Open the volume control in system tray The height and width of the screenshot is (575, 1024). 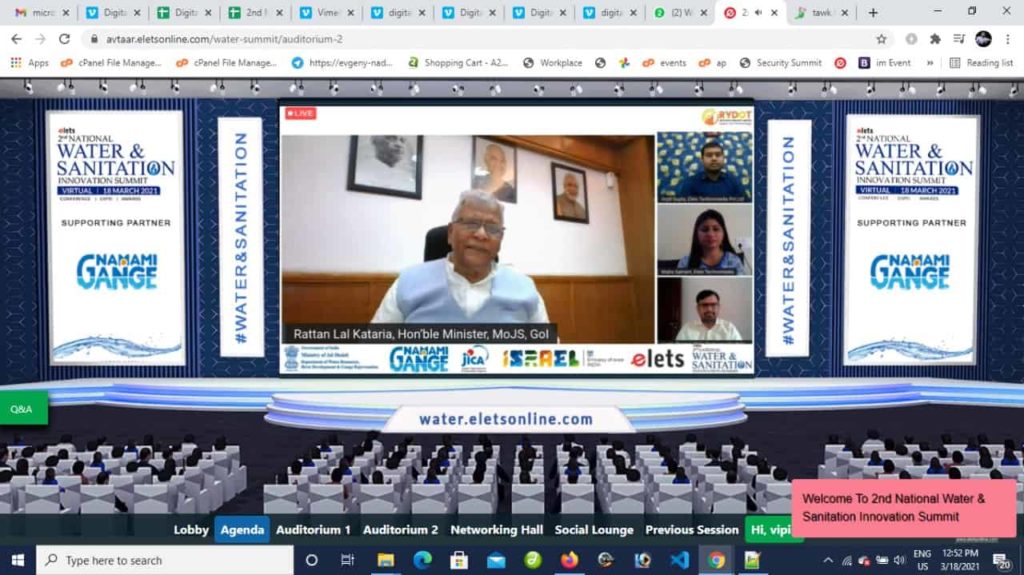(x=899, y=561)
